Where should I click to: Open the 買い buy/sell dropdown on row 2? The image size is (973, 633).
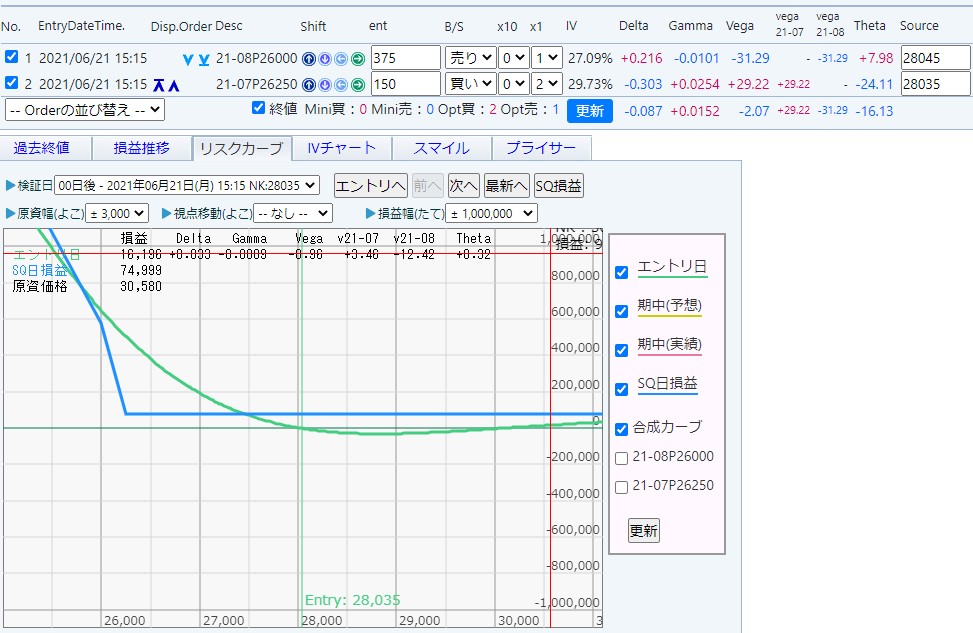[470, 84]
